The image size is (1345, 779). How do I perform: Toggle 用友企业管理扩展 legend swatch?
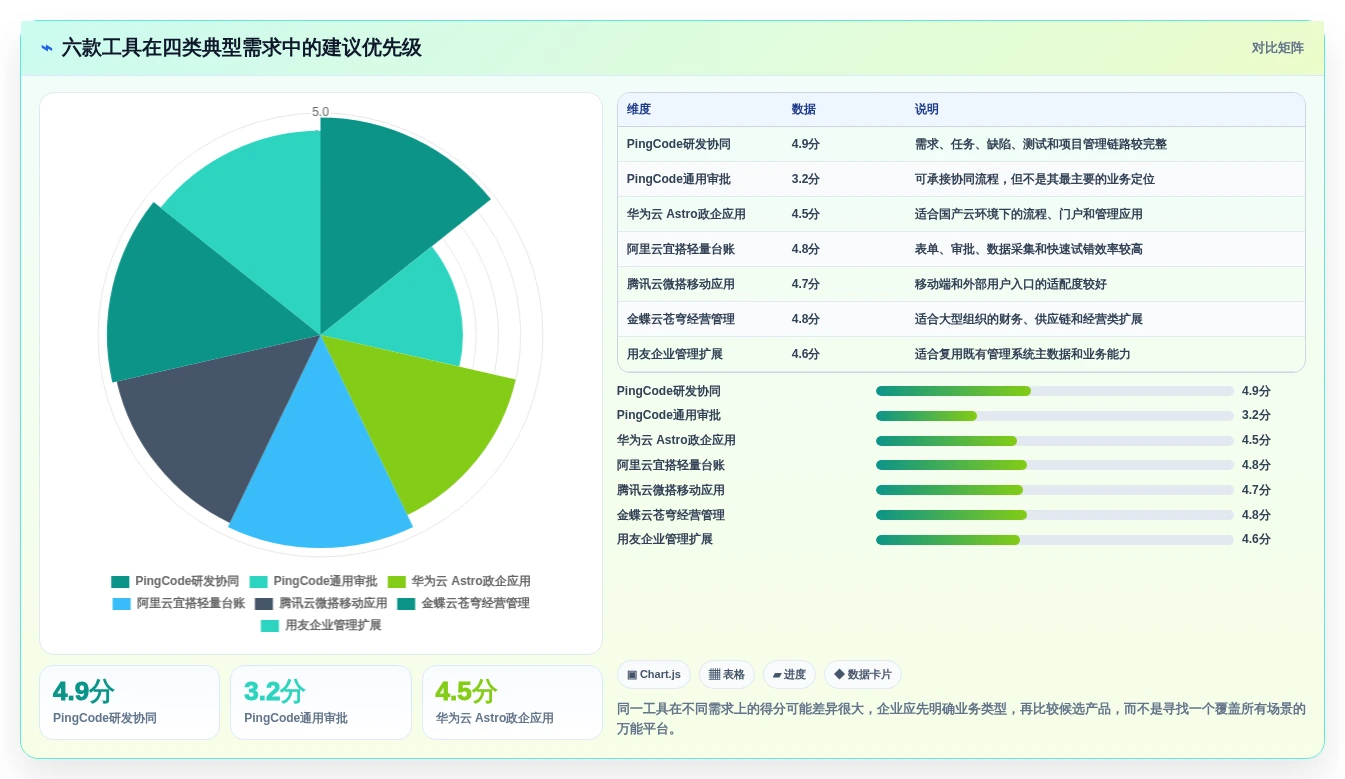tap(270, 625)
